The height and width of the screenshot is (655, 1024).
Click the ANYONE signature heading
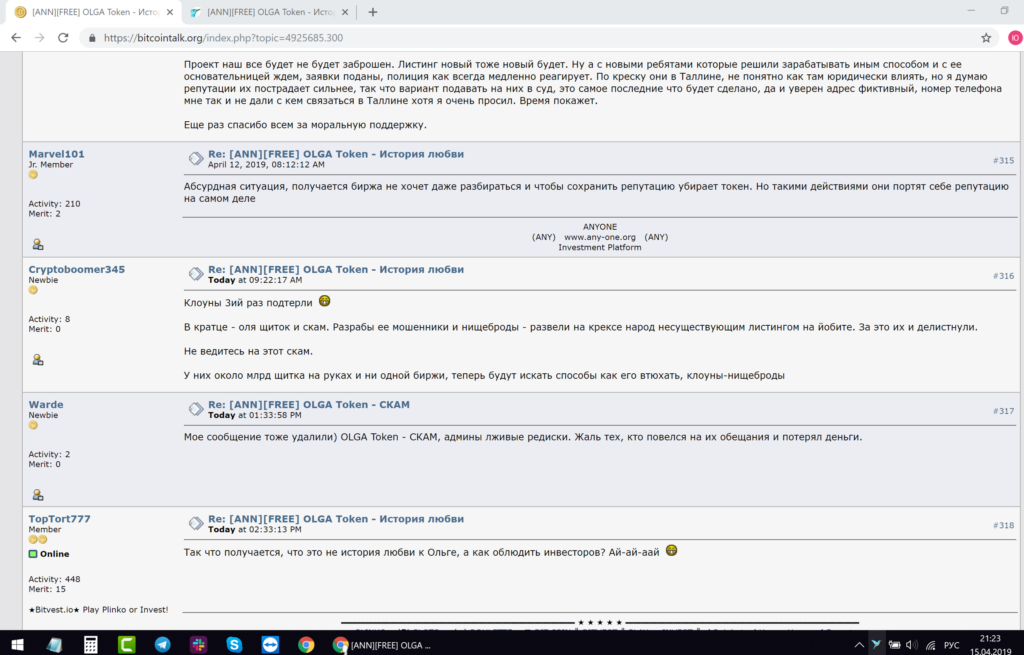(x=600, y=227)
